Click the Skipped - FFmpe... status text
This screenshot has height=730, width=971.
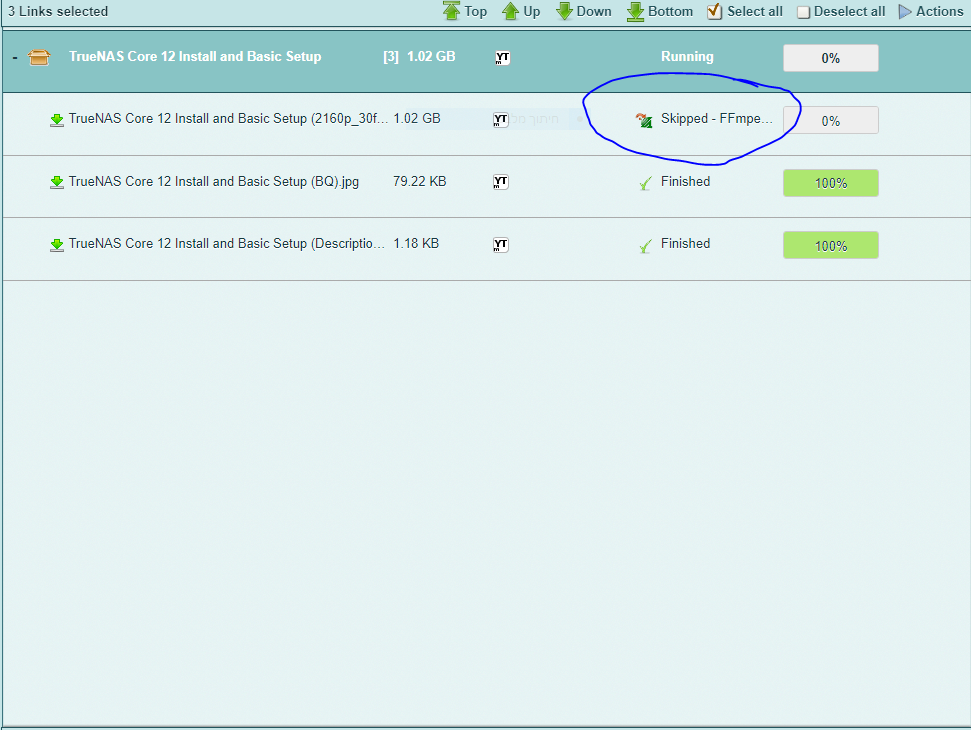(x=717, y=118)
